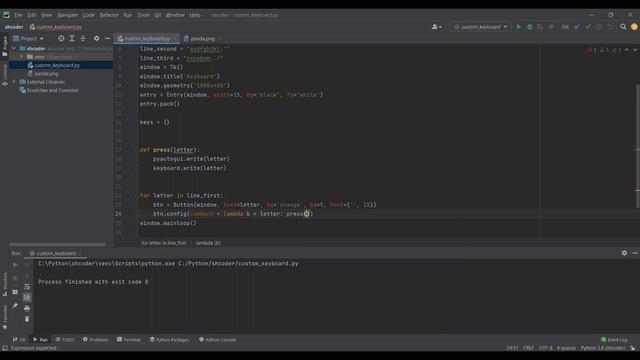640x360 pixels.
Task: Open the IDE updates orange circle icon
Action: pyautogui.click(x=634, y=27)
